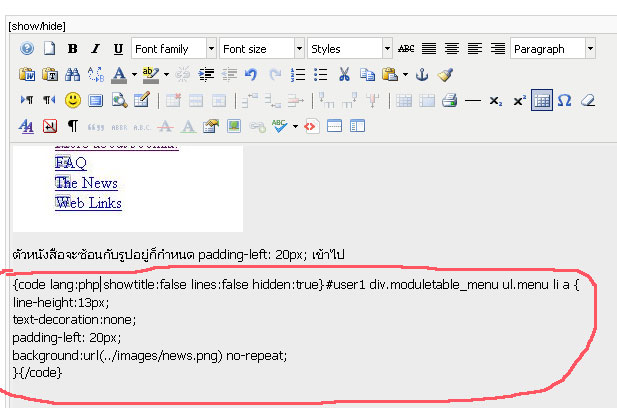Expand text color picker arrow
The width and height of the screenshot is (617, 408).
[x=134, y=74]
